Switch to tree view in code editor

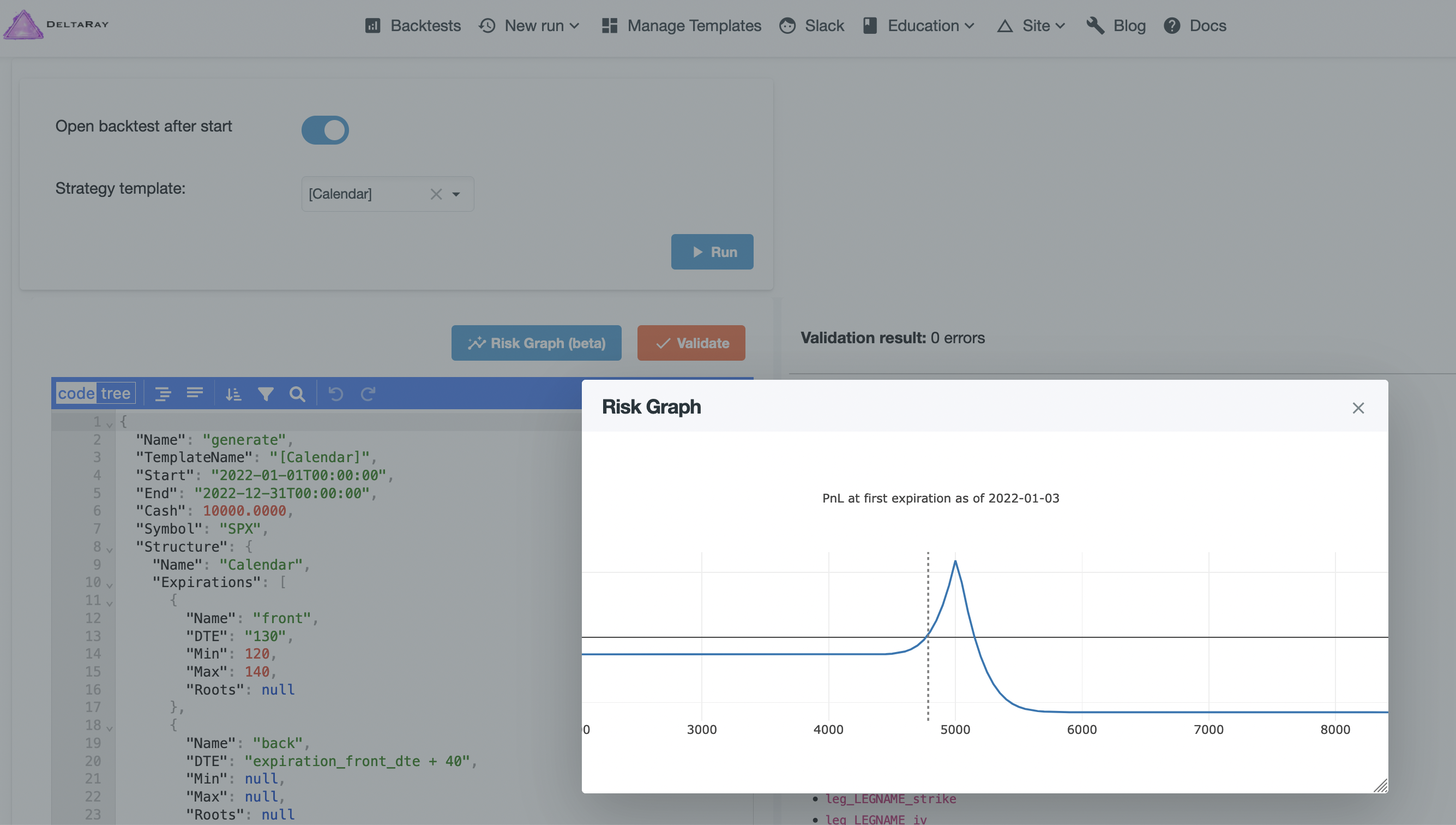coord(115,393)
